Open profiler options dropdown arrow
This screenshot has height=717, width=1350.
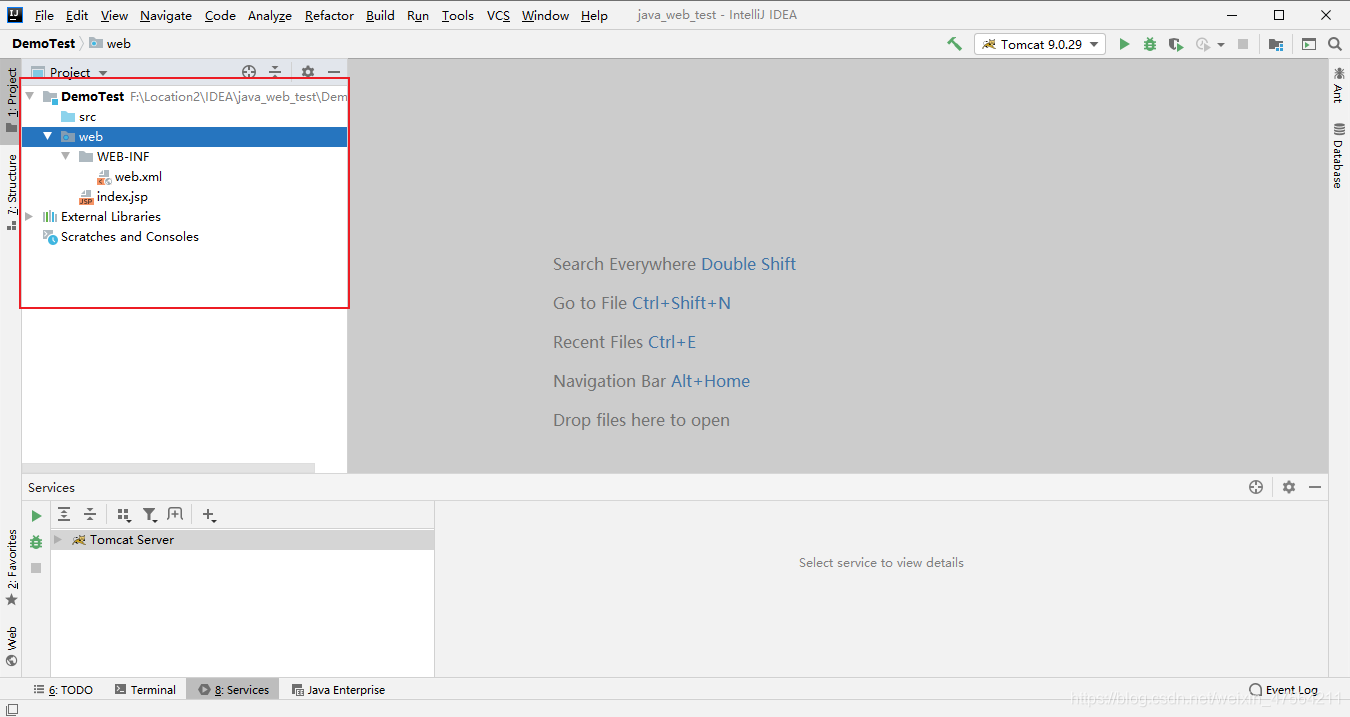click(1221, 44)
